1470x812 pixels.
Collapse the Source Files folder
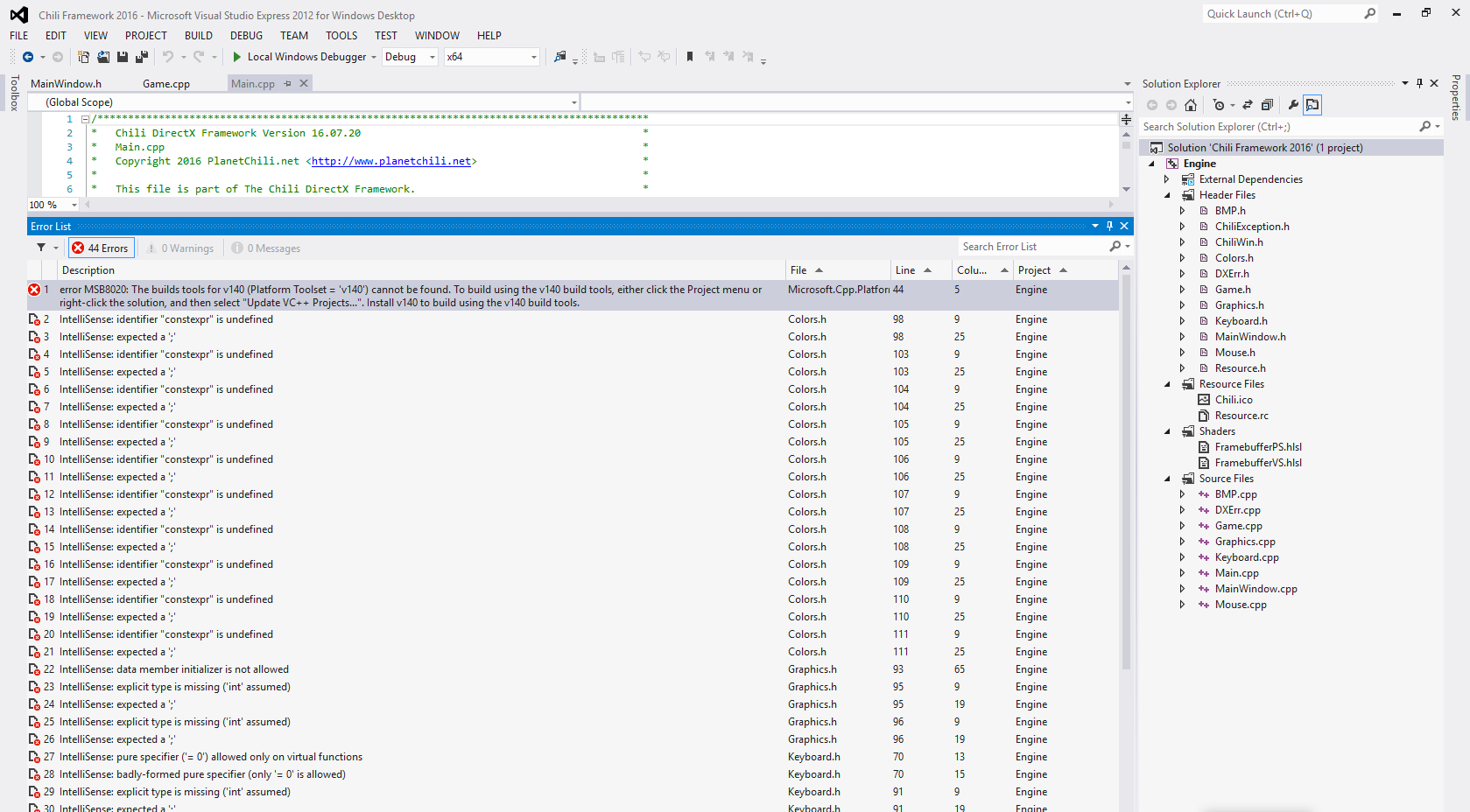[1167, 479]
